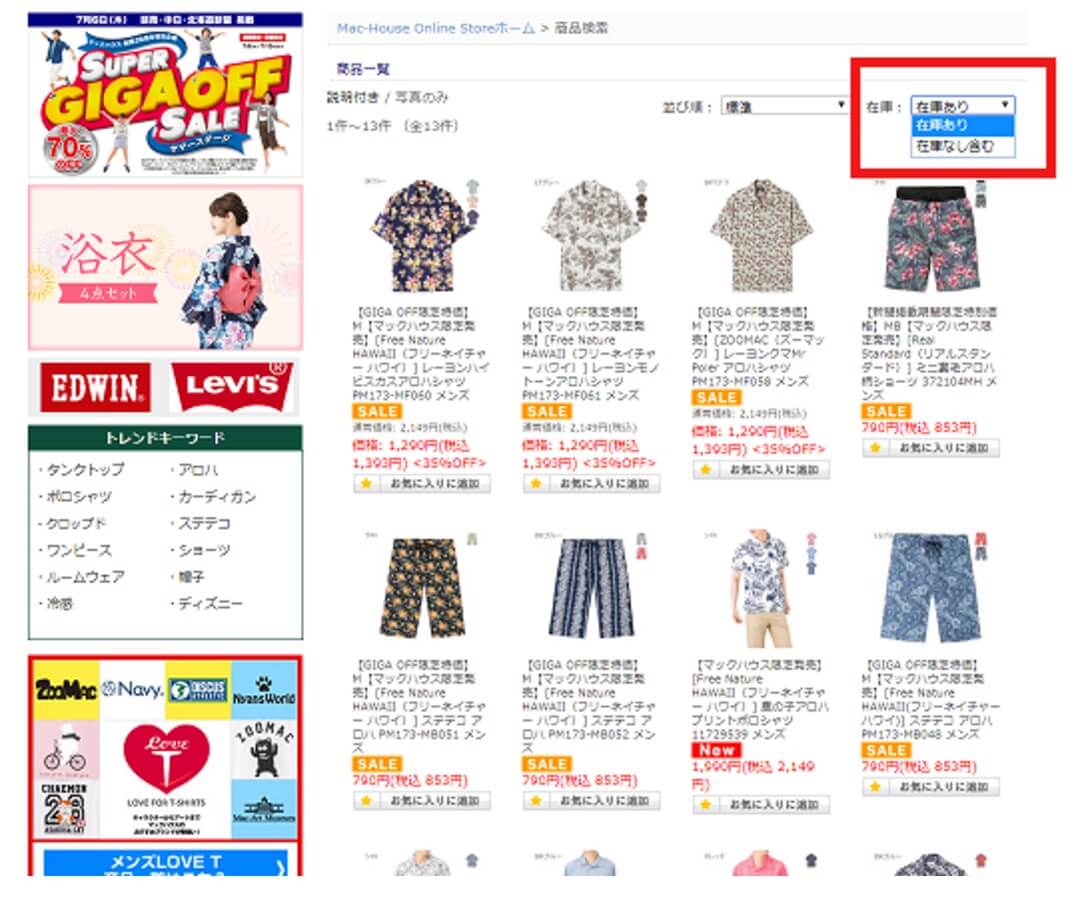
Task: Click the Mac-House Online Store home breadcrumb
Action: tap(435, 28)
